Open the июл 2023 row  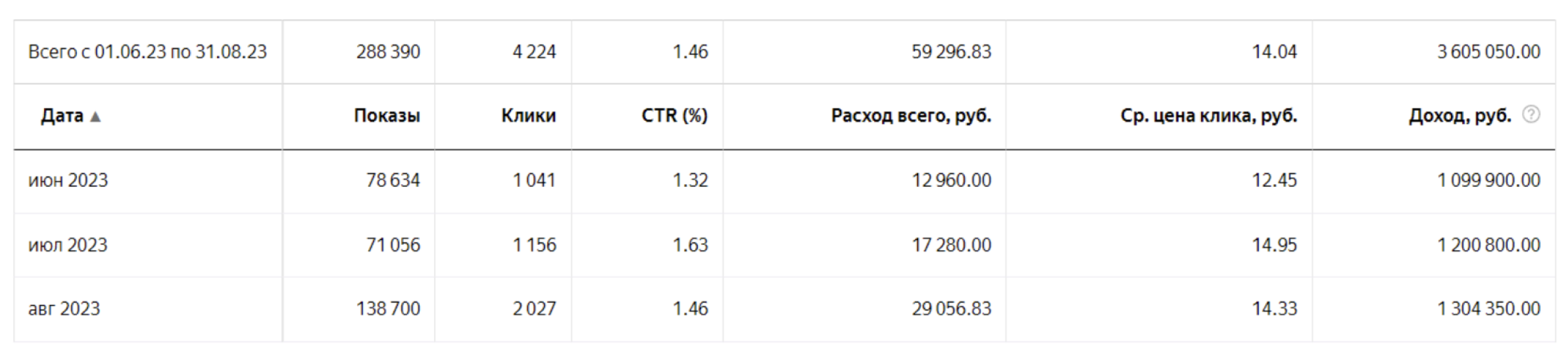(68, 245)
